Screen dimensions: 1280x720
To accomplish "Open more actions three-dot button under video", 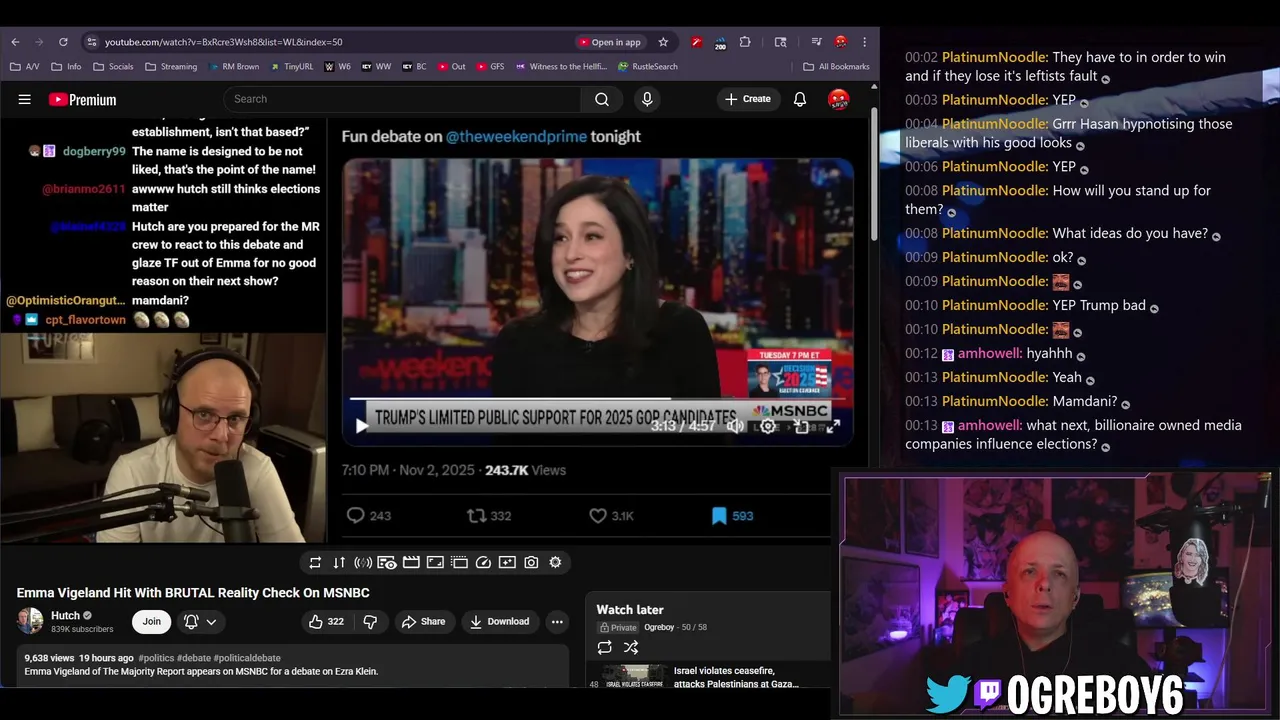I will [x=557, y=622].
